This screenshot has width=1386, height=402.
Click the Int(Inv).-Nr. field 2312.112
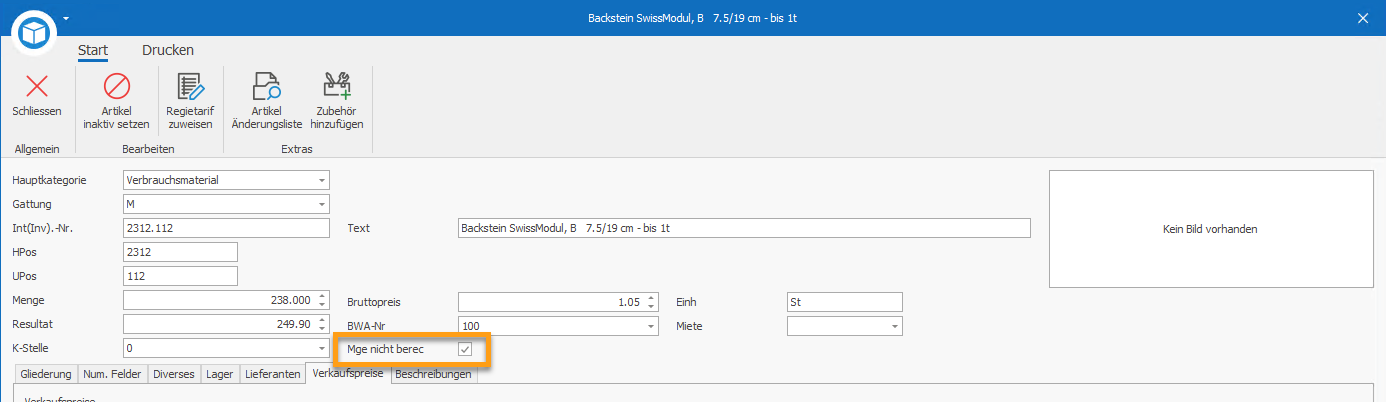coord(226,228)
